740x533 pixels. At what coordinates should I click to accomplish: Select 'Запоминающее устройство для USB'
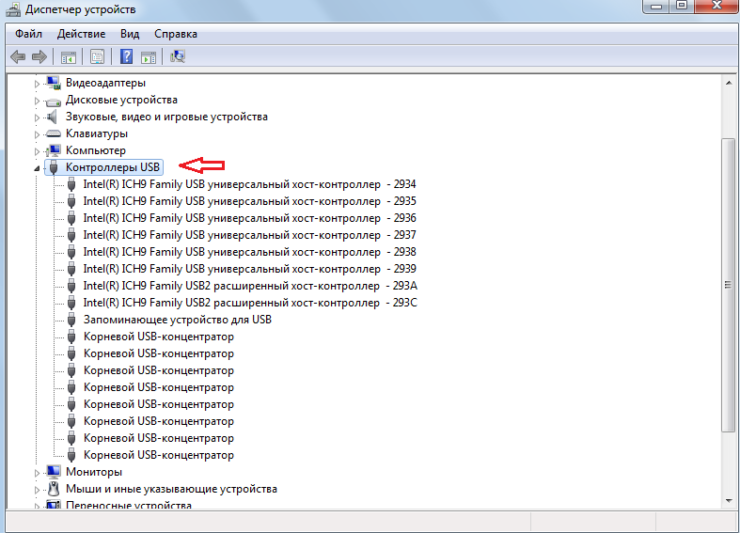pyautogui.click(x=177, y=320)
